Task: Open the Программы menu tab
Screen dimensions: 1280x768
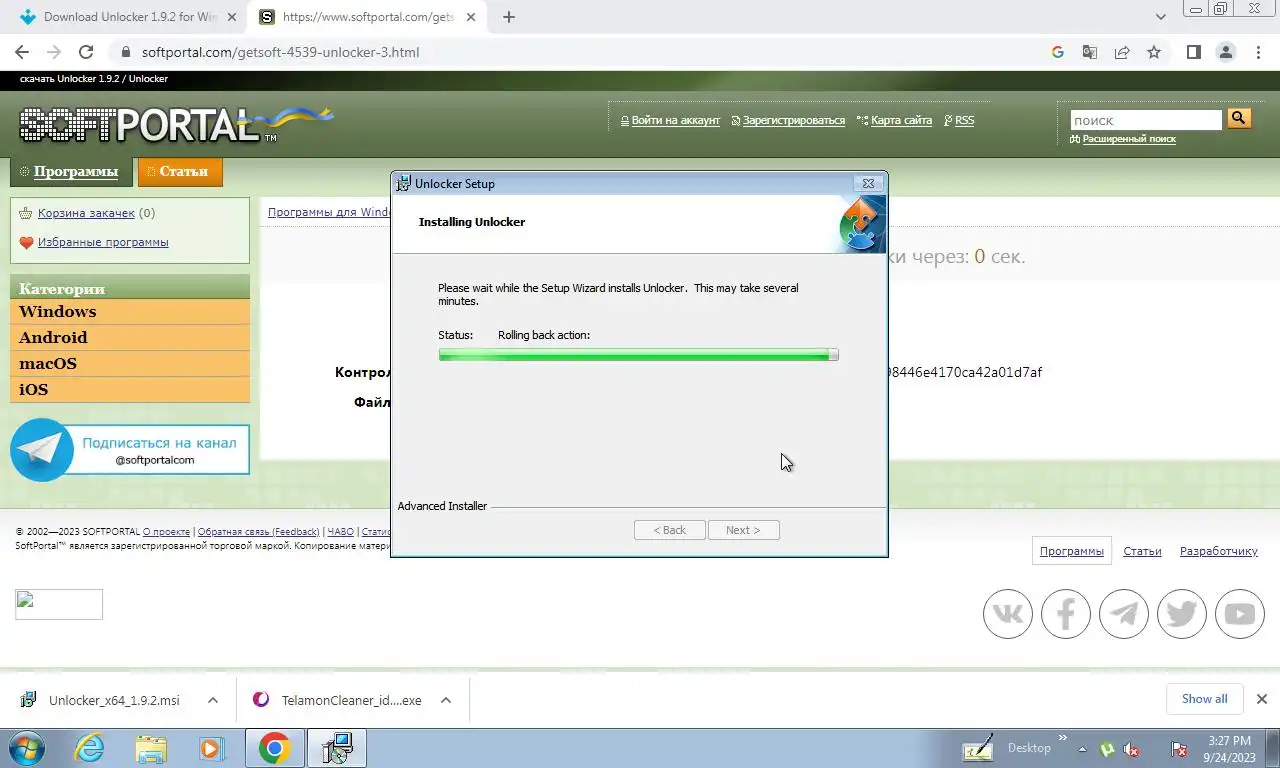Action: point(70,171)
